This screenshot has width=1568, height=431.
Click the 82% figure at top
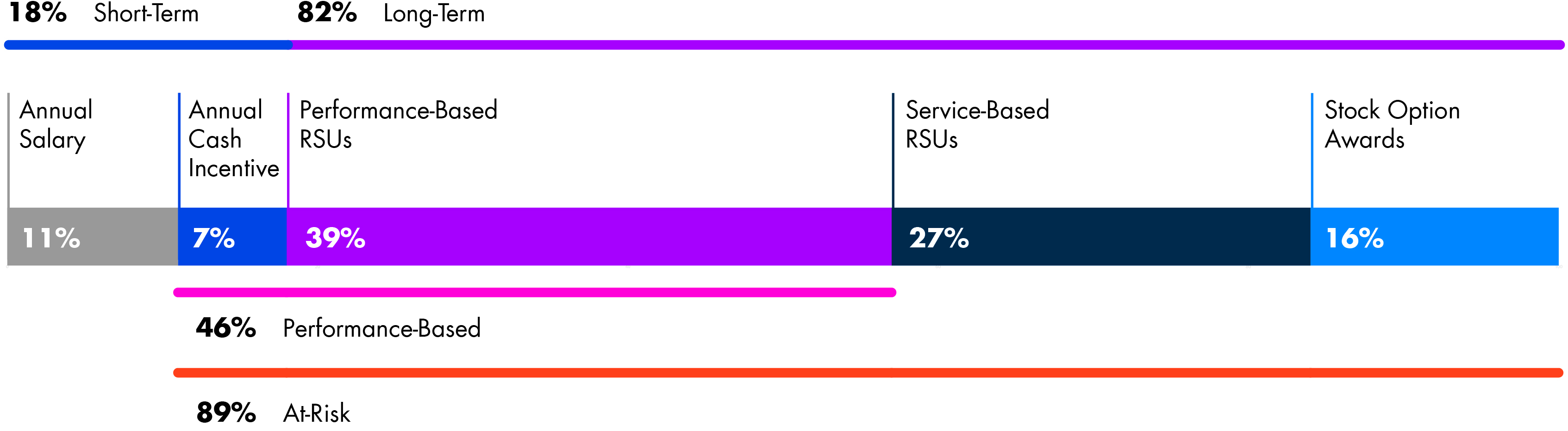pyautogui.click(x=327, y=13)
